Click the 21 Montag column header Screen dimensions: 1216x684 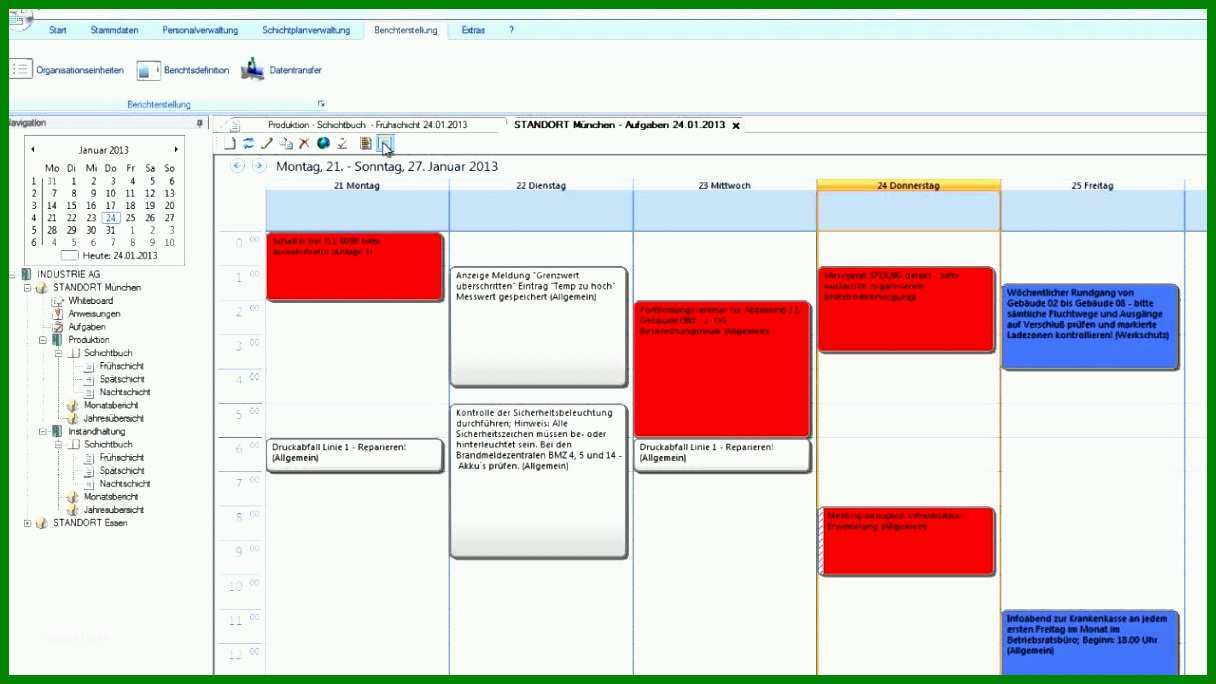tap(357, 185)
